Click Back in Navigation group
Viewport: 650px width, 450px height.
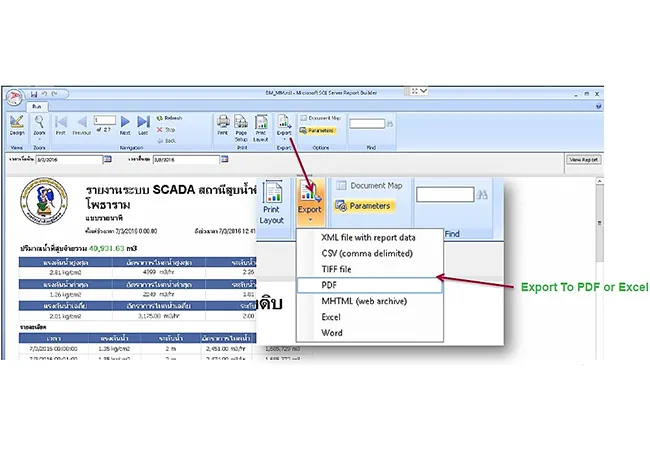[x=167, y=141]
